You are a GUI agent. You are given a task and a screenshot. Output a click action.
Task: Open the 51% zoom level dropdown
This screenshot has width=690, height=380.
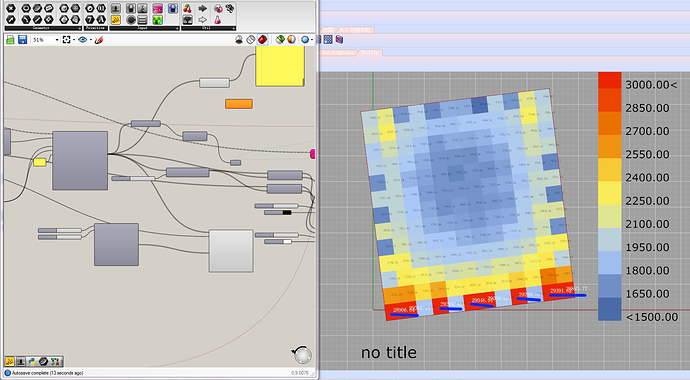click(x=45, y=40)
